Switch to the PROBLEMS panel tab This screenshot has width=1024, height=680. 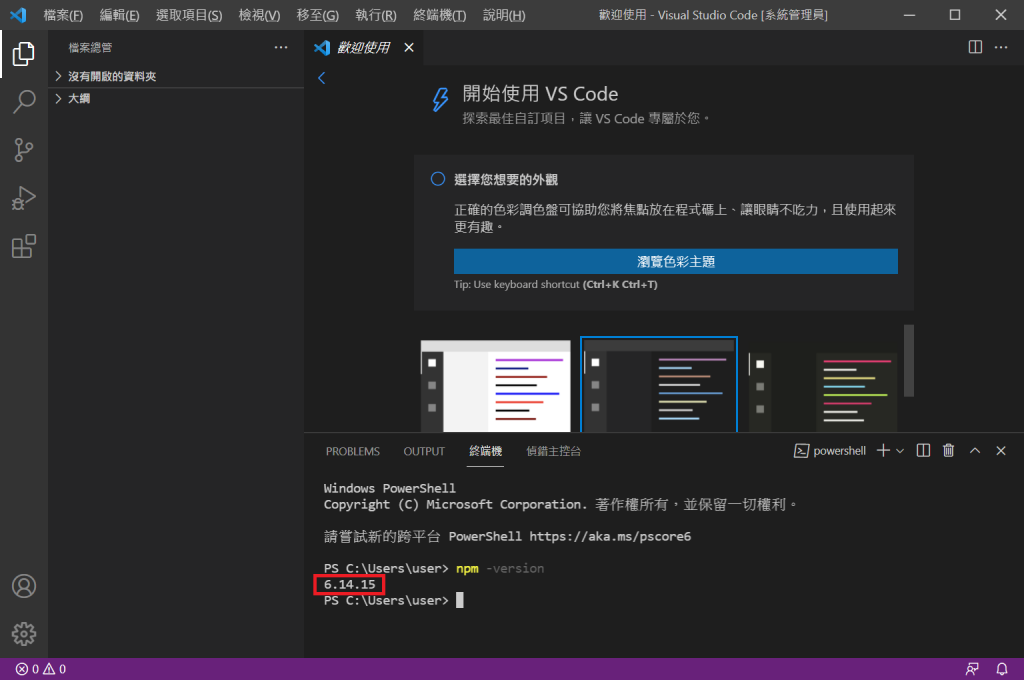point(353,451)
